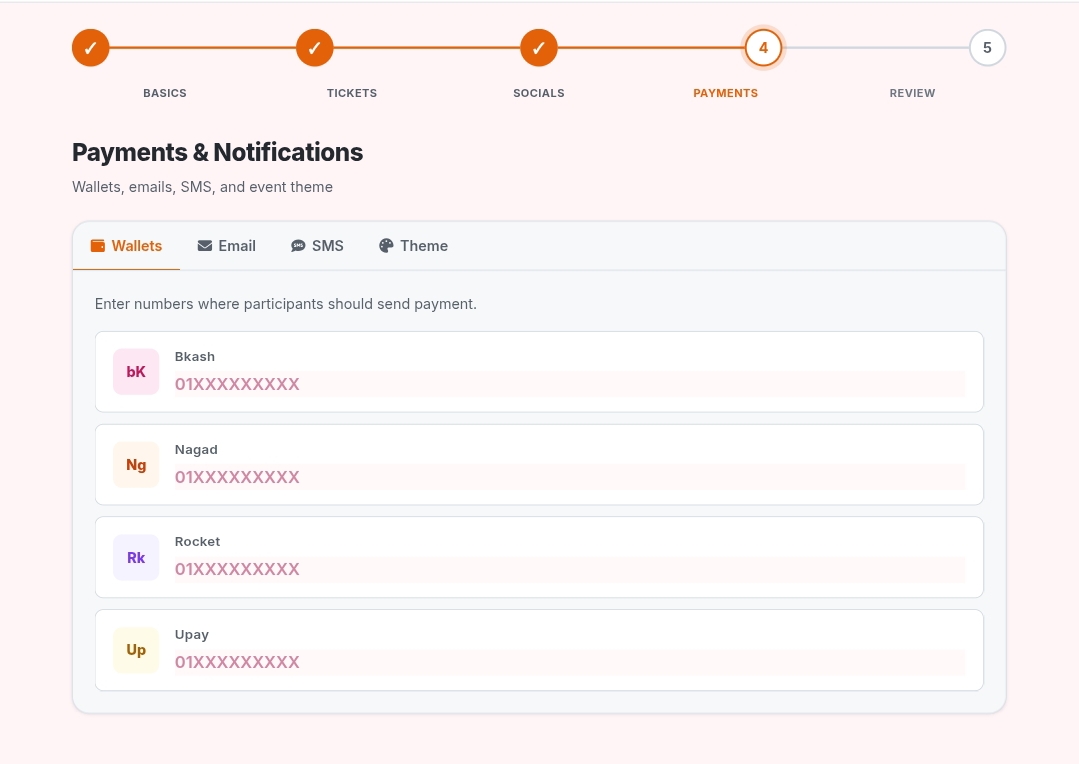Click the Nagad number input field
Viewport: 1079px width, 764px height.
(x=570, y=477)
